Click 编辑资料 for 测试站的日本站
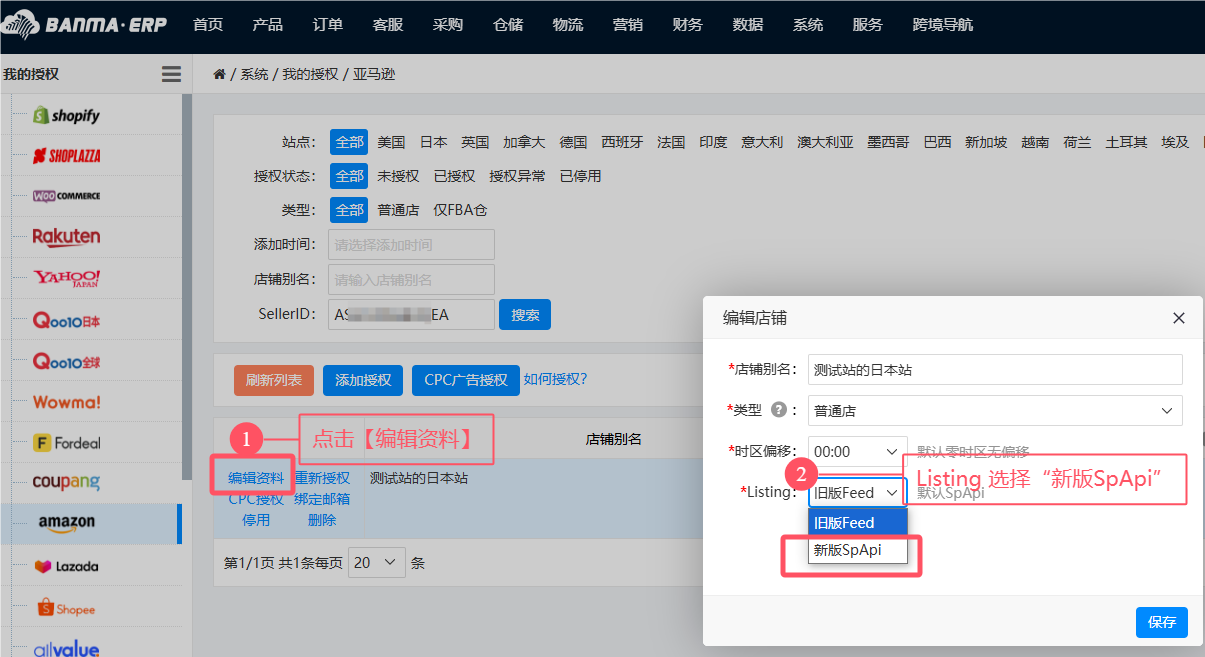The image size is (1205, 657). 256,478
